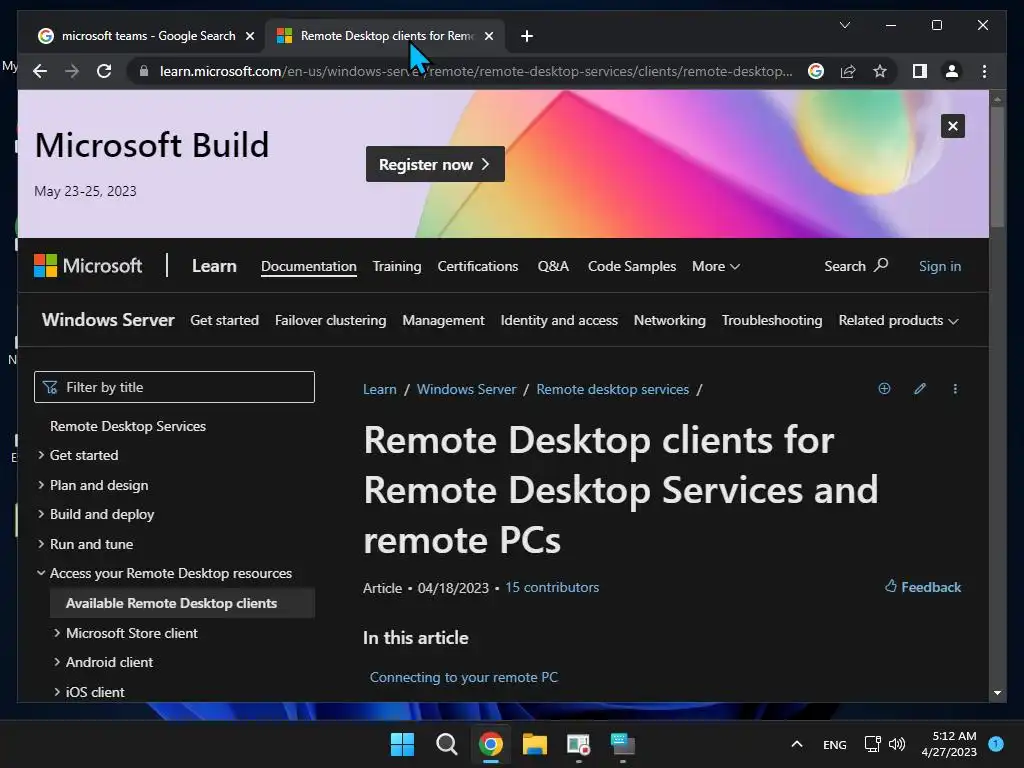Open Remote Desktop Services in sidebar
The width and height of the screenshot is (1024, 768).
pyautogui.click(x=128, y=426)
